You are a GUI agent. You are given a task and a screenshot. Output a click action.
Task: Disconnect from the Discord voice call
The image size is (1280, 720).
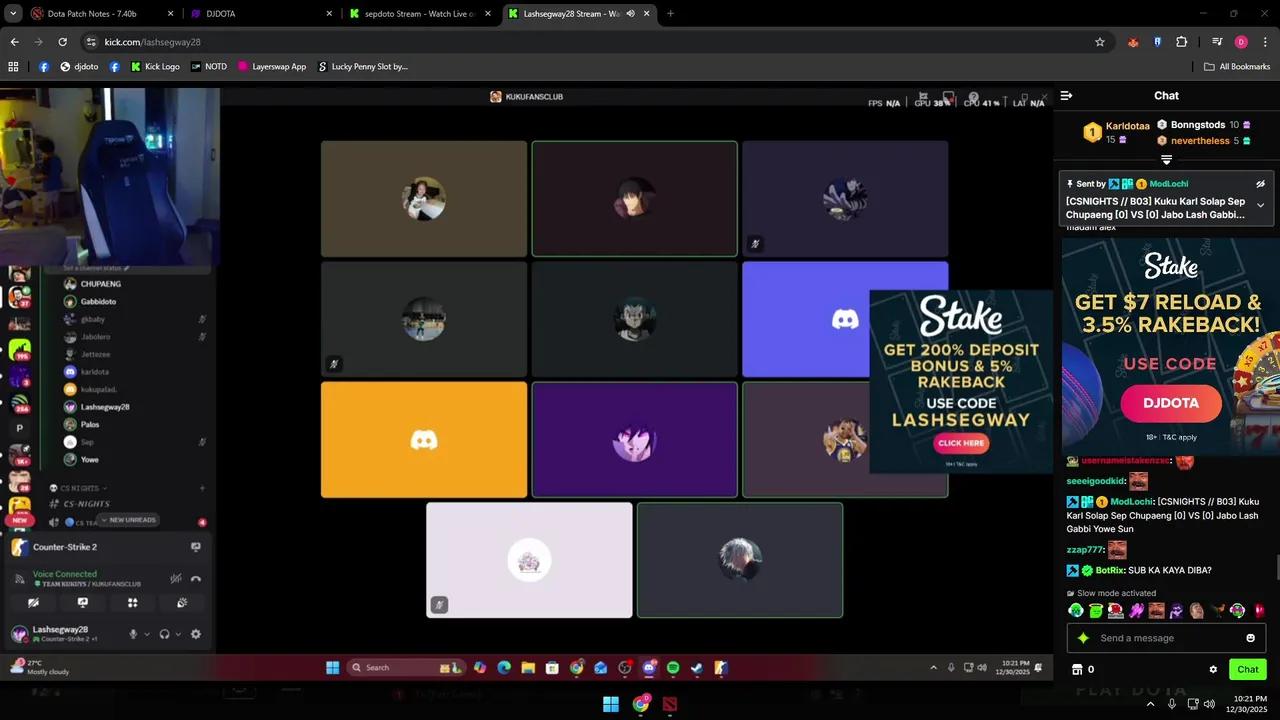pos(196,578)
